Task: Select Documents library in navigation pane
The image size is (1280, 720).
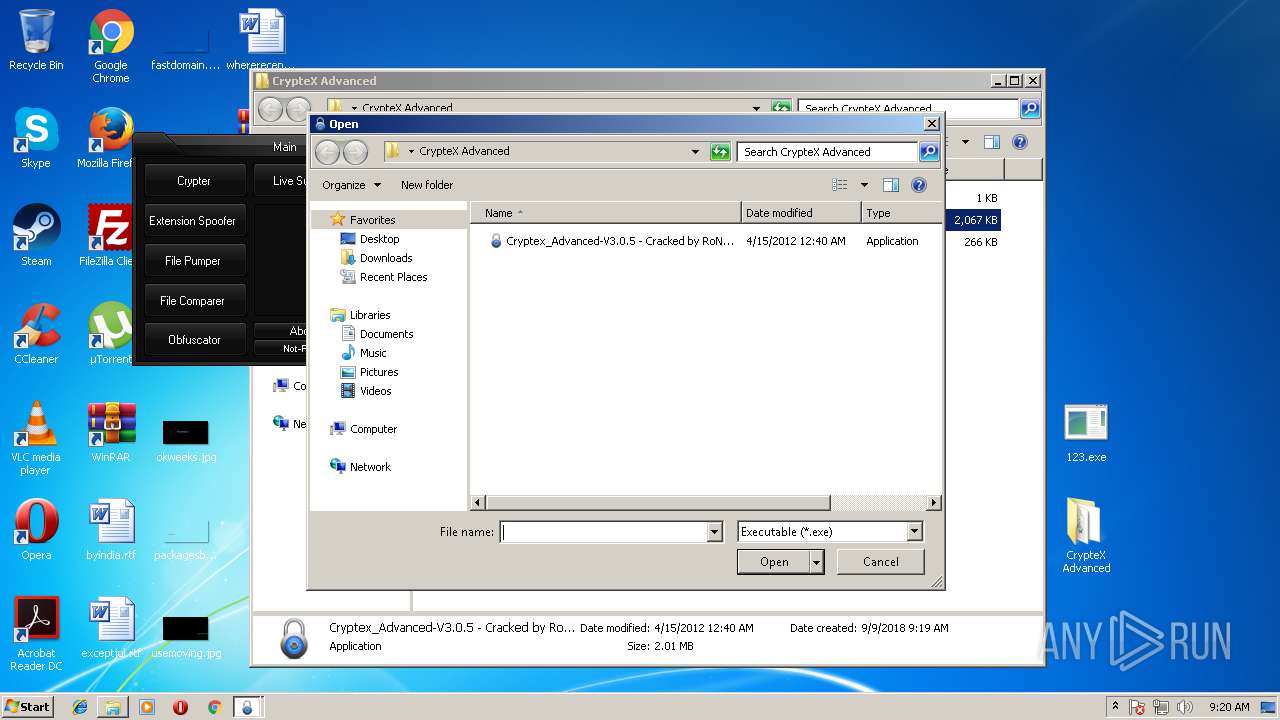Action: (377, 334)
